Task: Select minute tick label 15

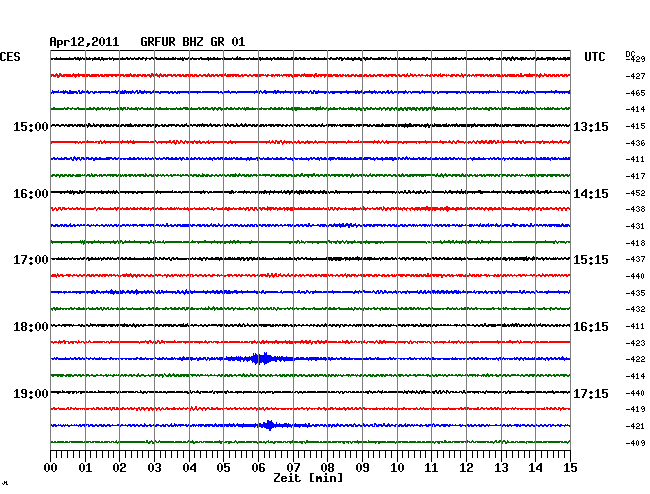Action: coord(570,468)
